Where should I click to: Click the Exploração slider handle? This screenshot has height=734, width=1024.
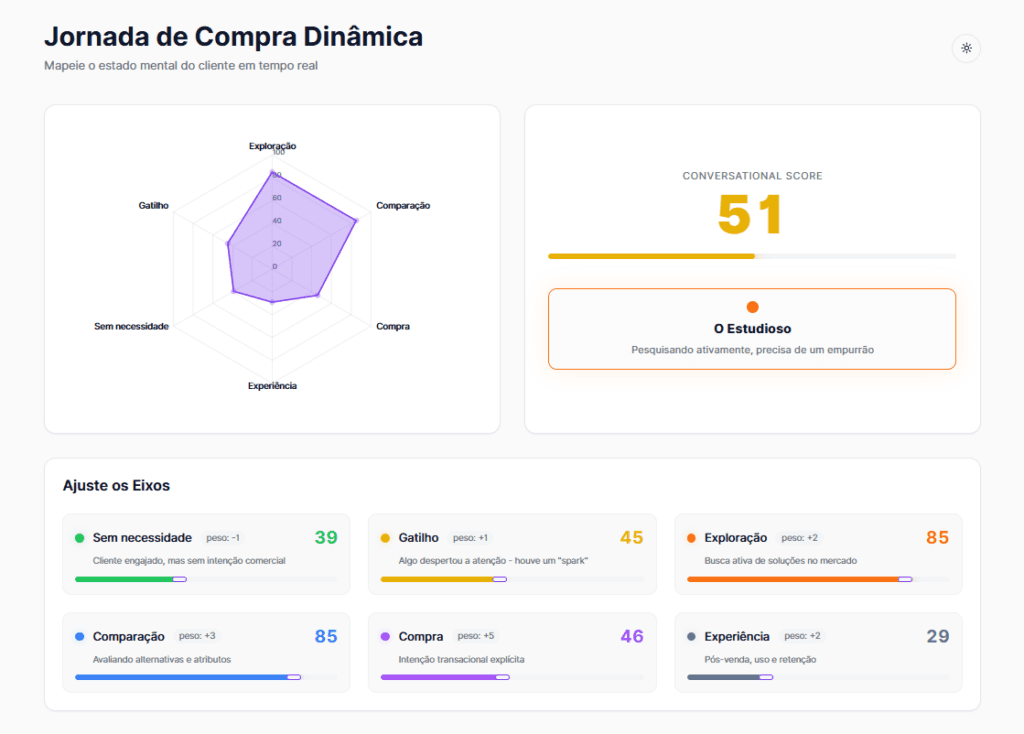pyautogui.click(x=905, y=579)
